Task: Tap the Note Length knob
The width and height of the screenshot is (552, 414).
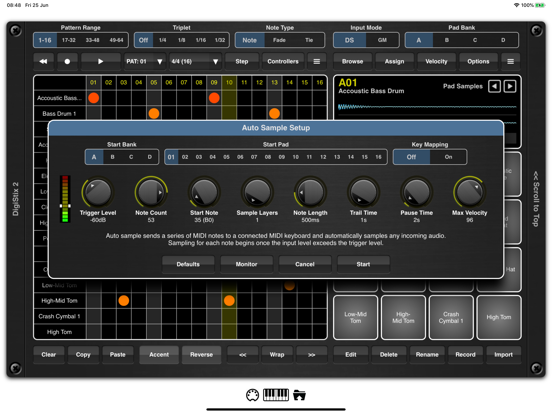Action: pyautogui.click(x=310, y=192)
